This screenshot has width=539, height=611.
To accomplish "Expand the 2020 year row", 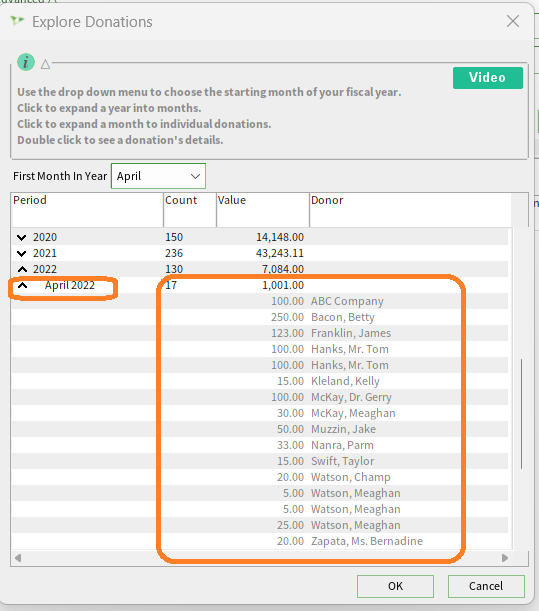I will click(22, 237).
